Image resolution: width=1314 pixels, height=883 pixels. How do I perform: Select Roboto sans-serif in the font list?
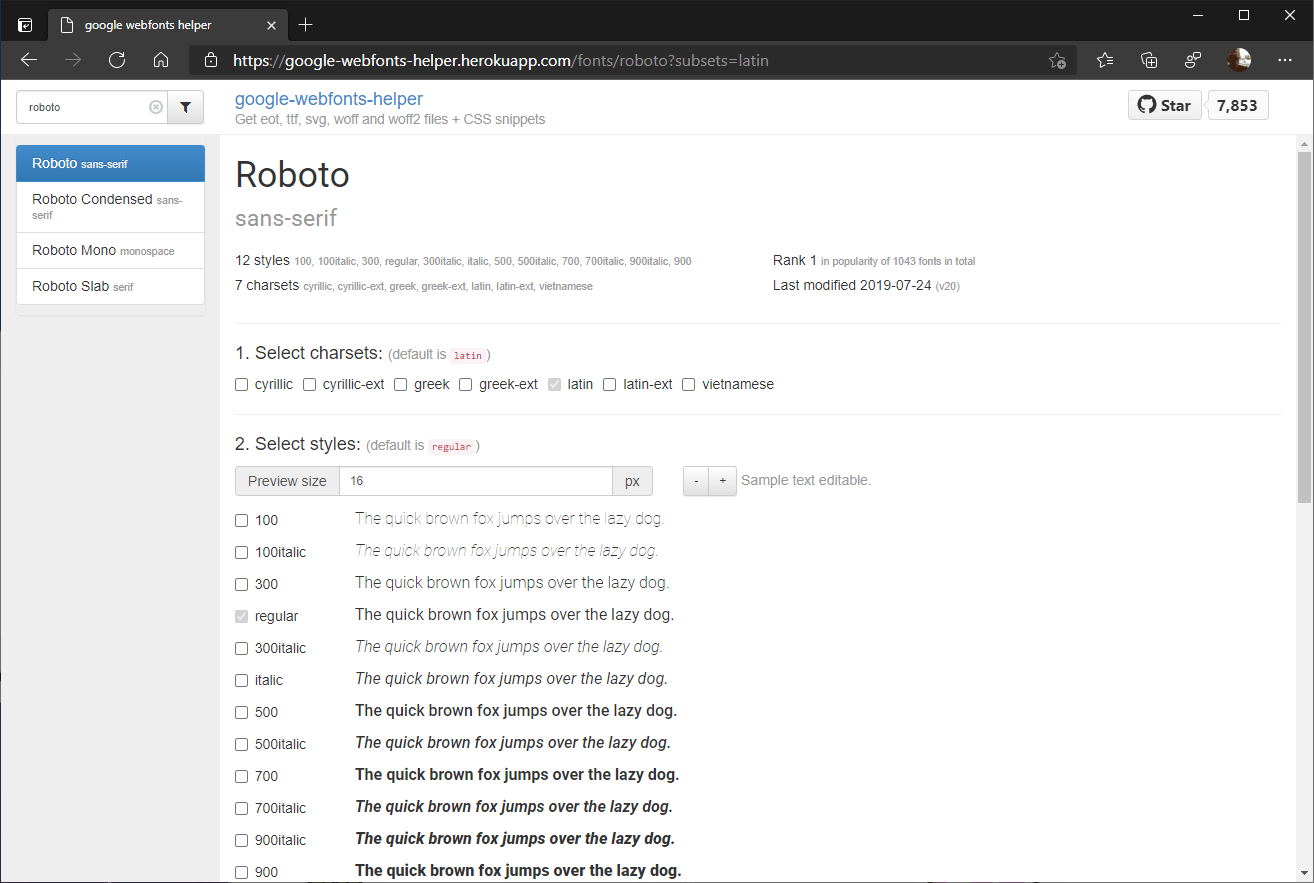[110, 164]
